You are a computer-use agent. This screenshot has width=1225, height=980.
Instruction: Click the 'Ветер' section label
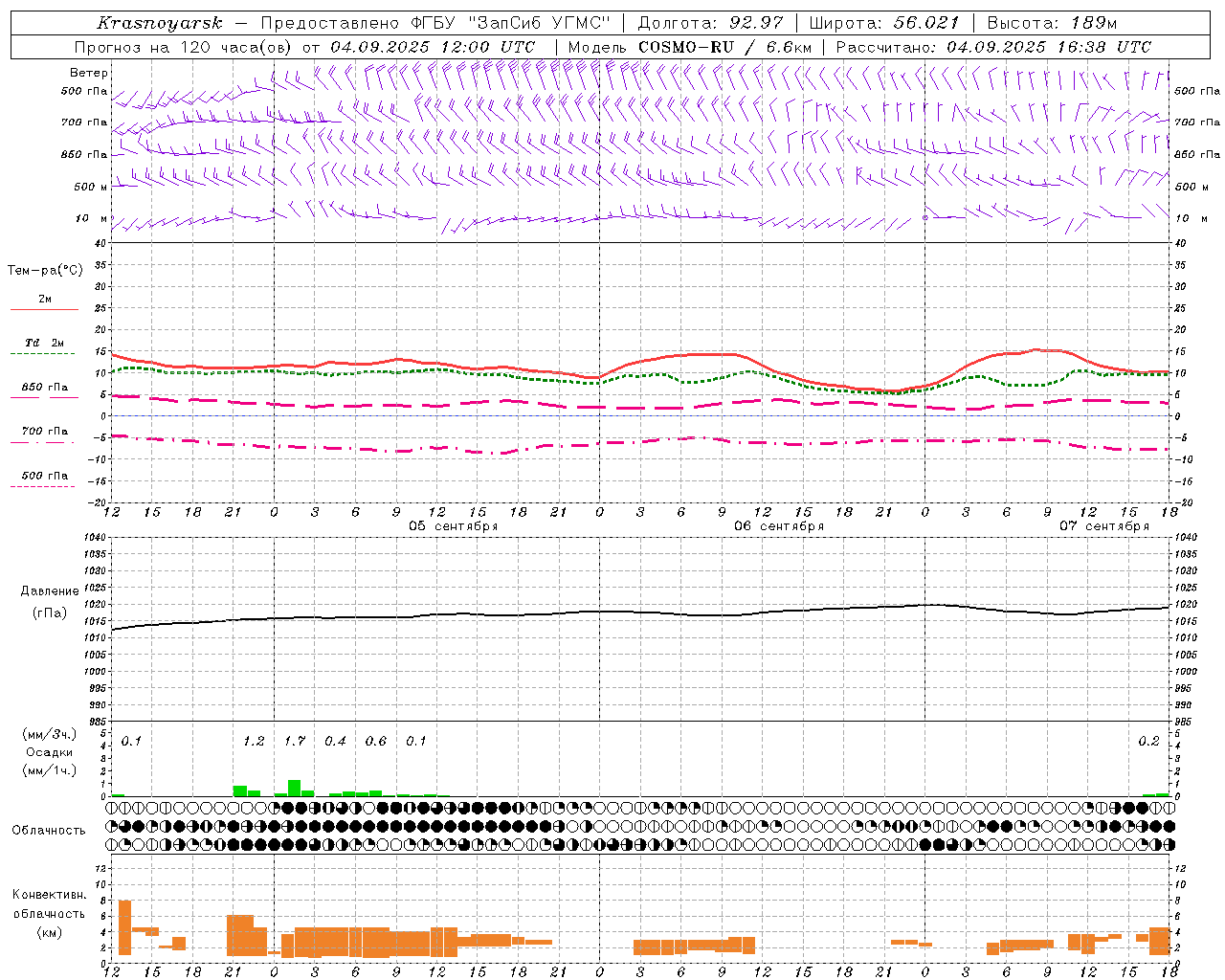coord(89,73)
